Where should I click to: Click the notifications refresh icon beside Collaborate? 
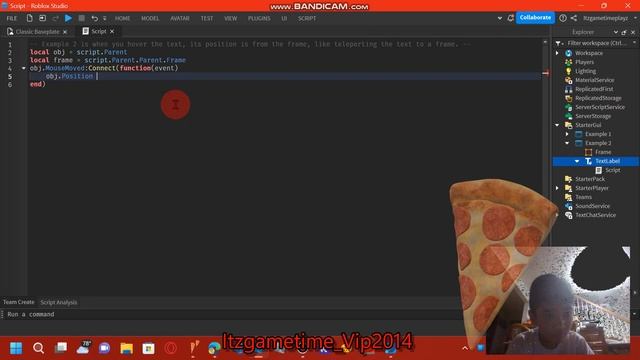510,18
